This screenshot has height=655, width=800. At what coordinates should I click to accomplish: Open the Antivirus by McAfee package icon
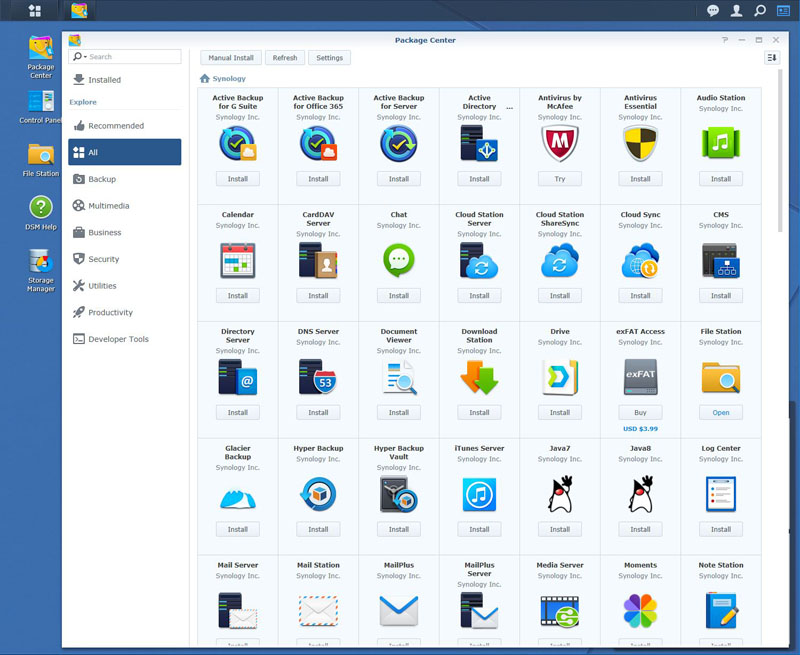[560, 144]
